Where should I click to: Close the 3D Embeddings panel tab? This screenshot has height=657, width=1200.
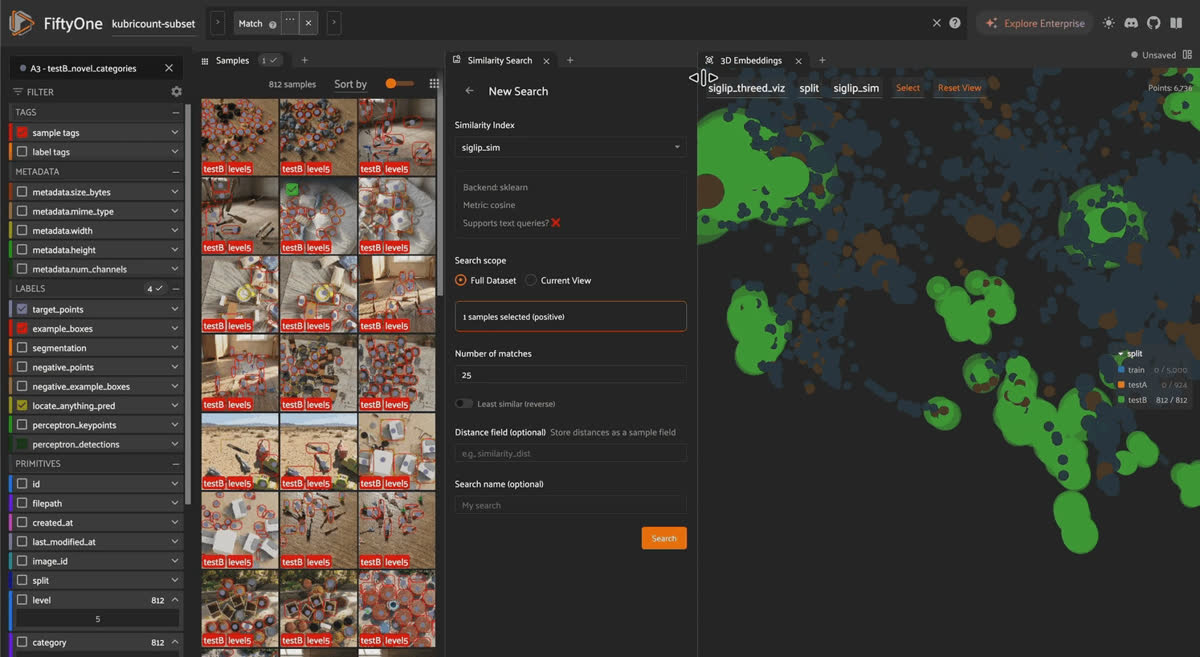798,60
